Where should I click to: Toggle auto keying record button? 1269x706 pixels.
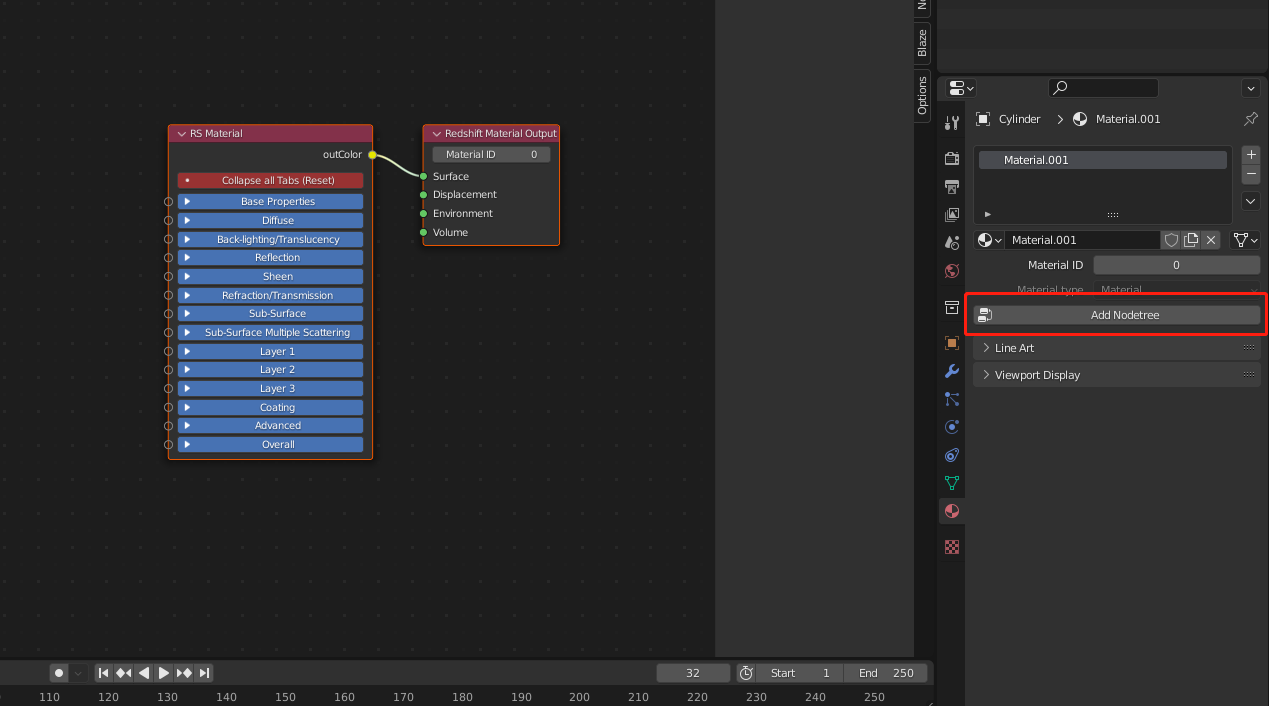[59, 673]
